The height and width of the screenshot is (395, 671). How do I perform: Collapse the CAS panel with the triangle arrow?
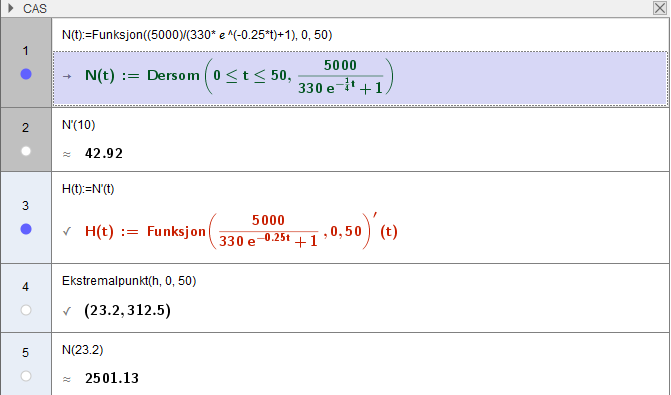click(11, 8)
